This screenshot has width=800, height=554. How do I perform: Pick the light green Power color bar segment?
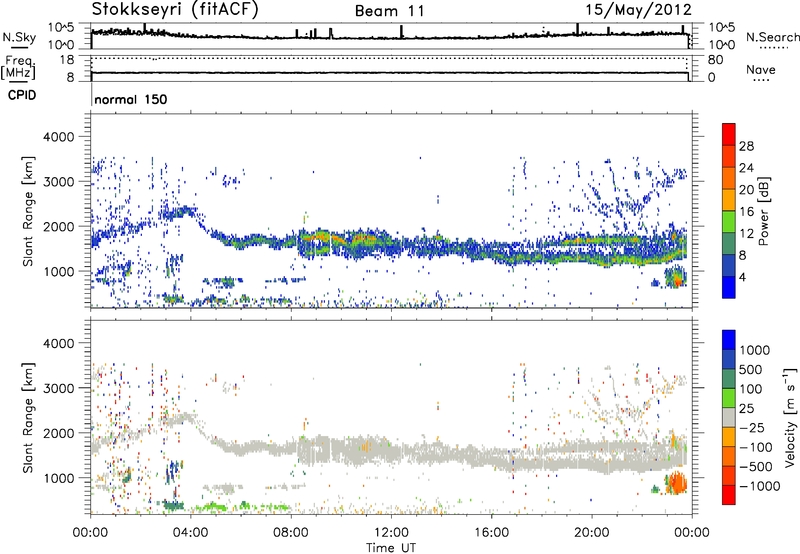729,222
